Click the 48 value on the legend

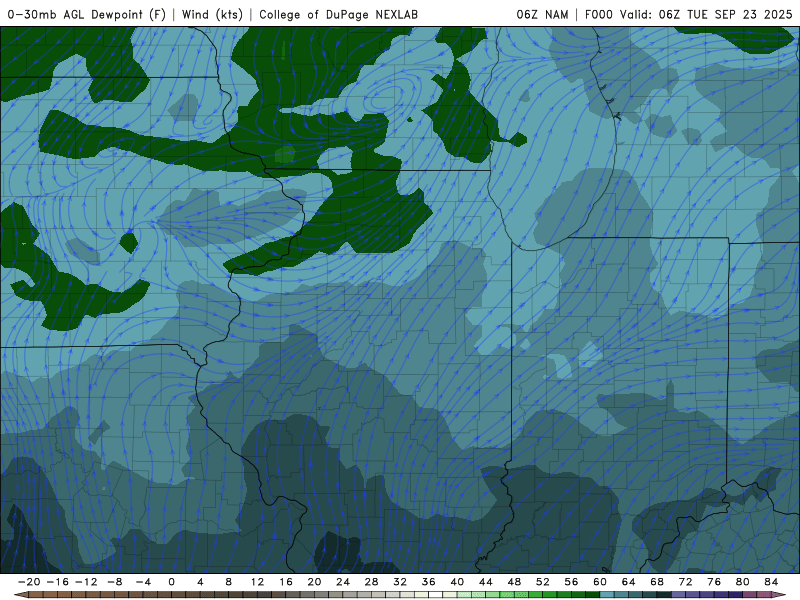(x=514, y=582)
